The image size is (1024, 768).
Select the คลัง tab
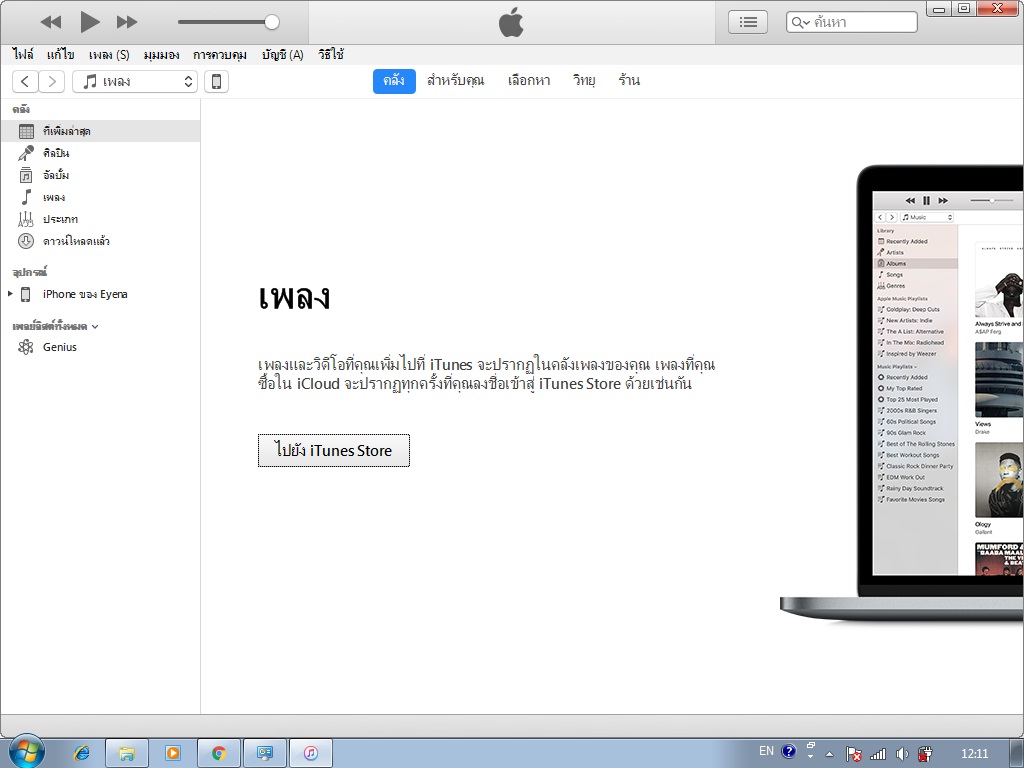[394, 81]
